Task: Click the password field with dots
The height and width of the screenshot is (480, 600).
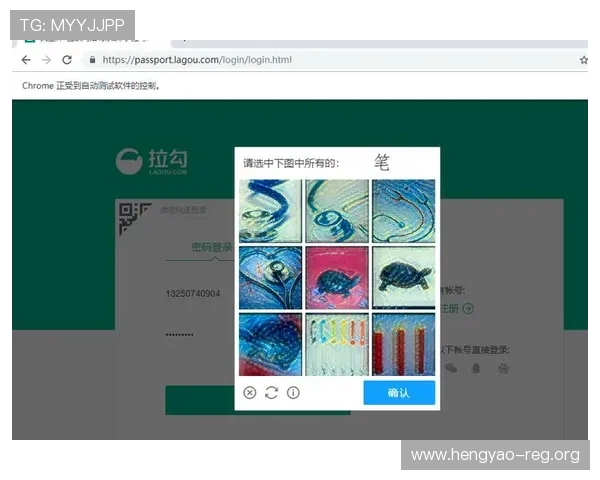Action: coord(179,335)
